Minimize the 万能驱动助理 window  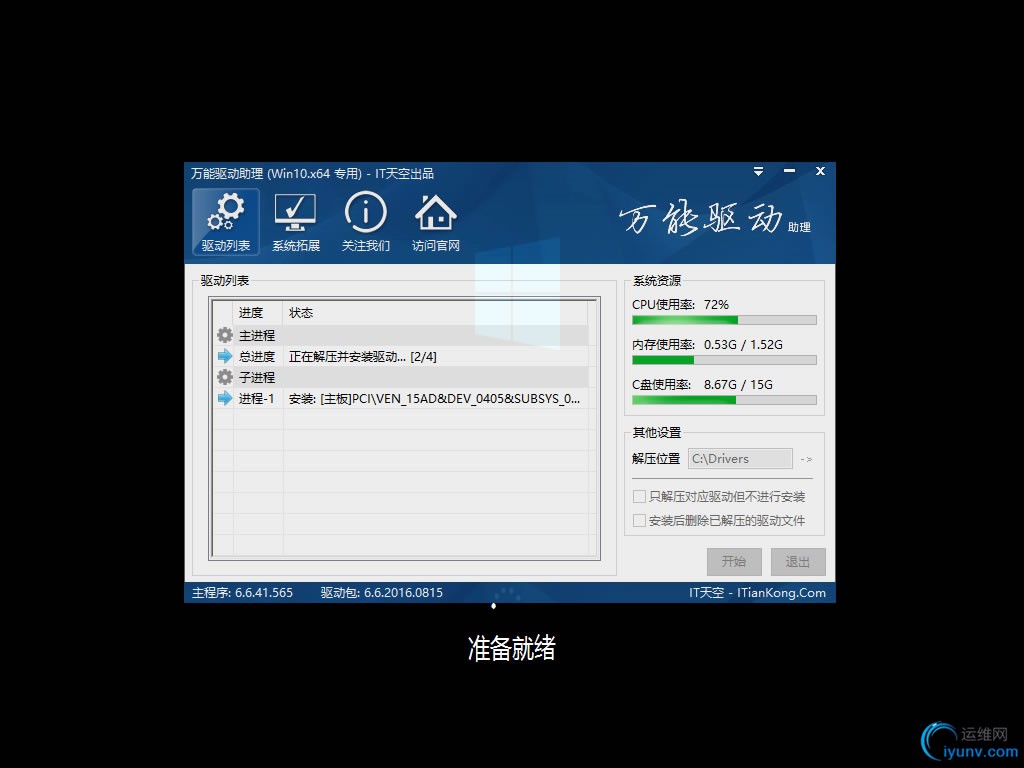(x=790, y=171)
